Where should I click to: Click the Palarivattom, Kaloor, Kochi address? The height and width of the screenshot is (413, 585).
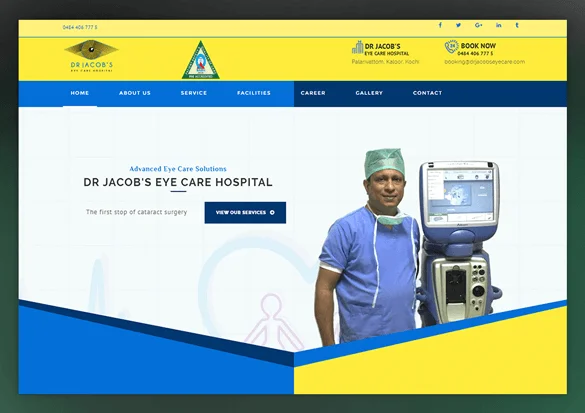click(x=385, y=62)
